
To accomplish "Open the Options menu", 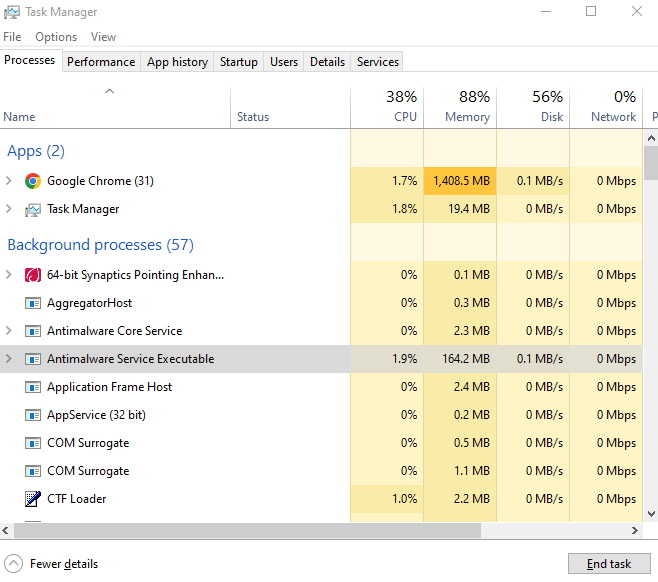I will point(56,37).
